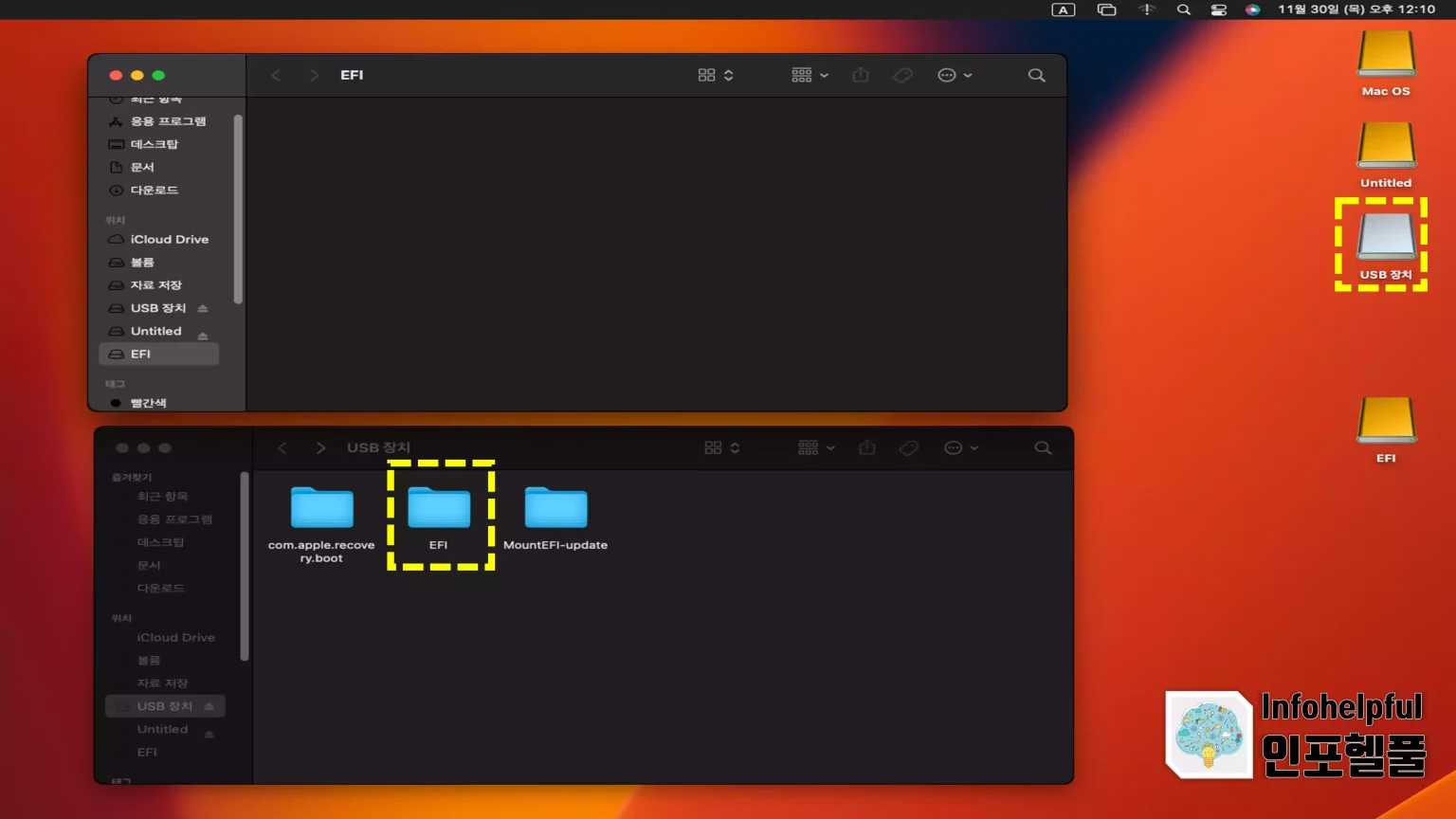Click the Siri icon in menu bar
1456x819 pixels.
(x=1253, y=9)
